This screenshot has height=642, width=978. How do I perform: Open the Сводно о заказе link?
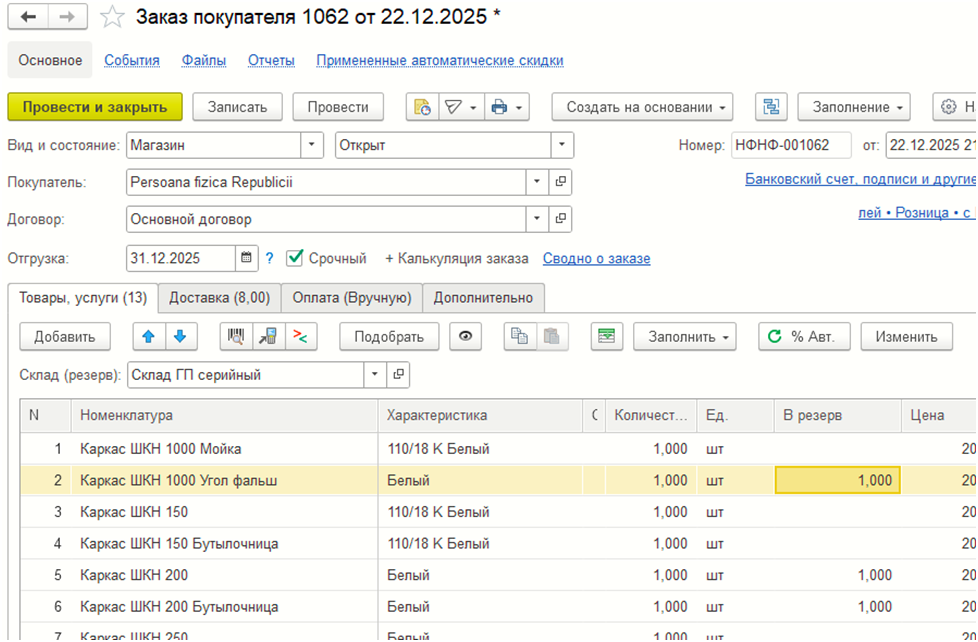click(596, 258)
